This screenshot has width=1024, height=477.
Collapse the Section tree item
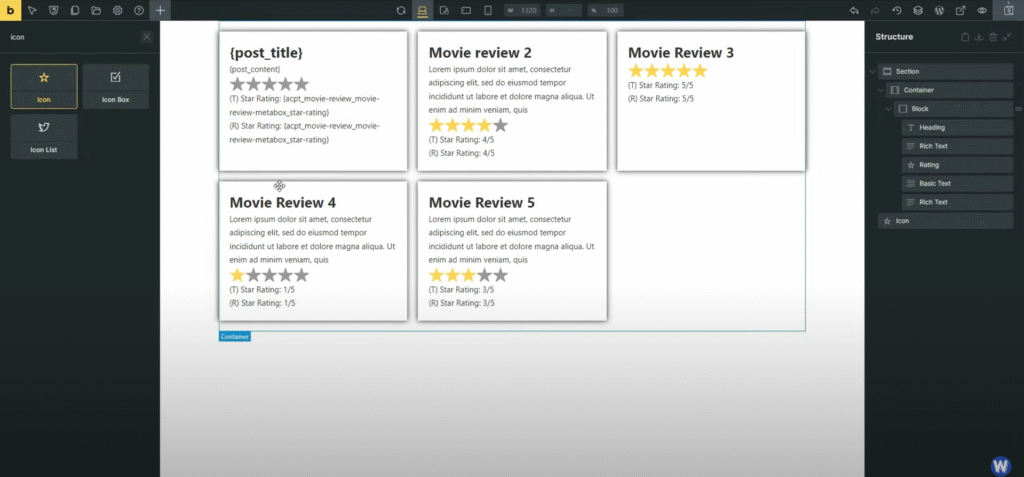coord(872,72)
